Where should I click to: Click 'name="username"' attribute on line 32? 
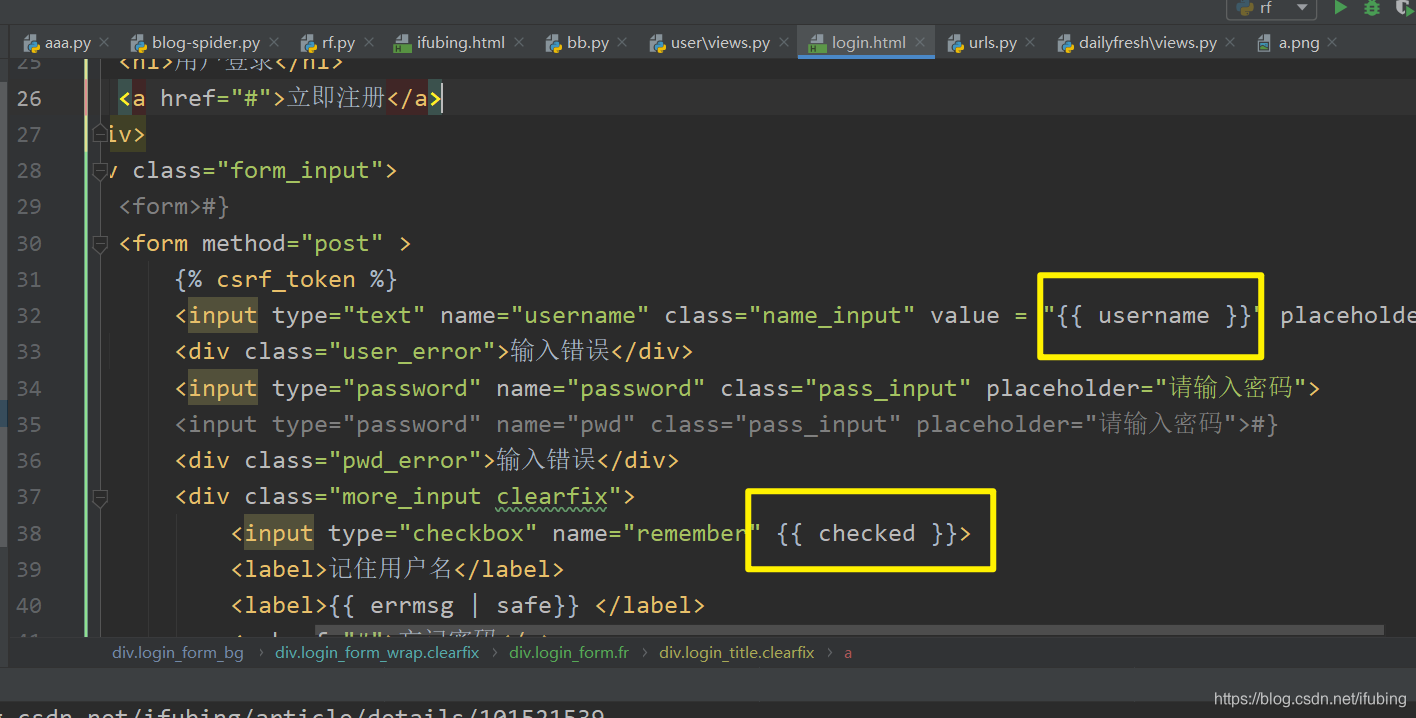pyautogui.click(x=545, y=316)
